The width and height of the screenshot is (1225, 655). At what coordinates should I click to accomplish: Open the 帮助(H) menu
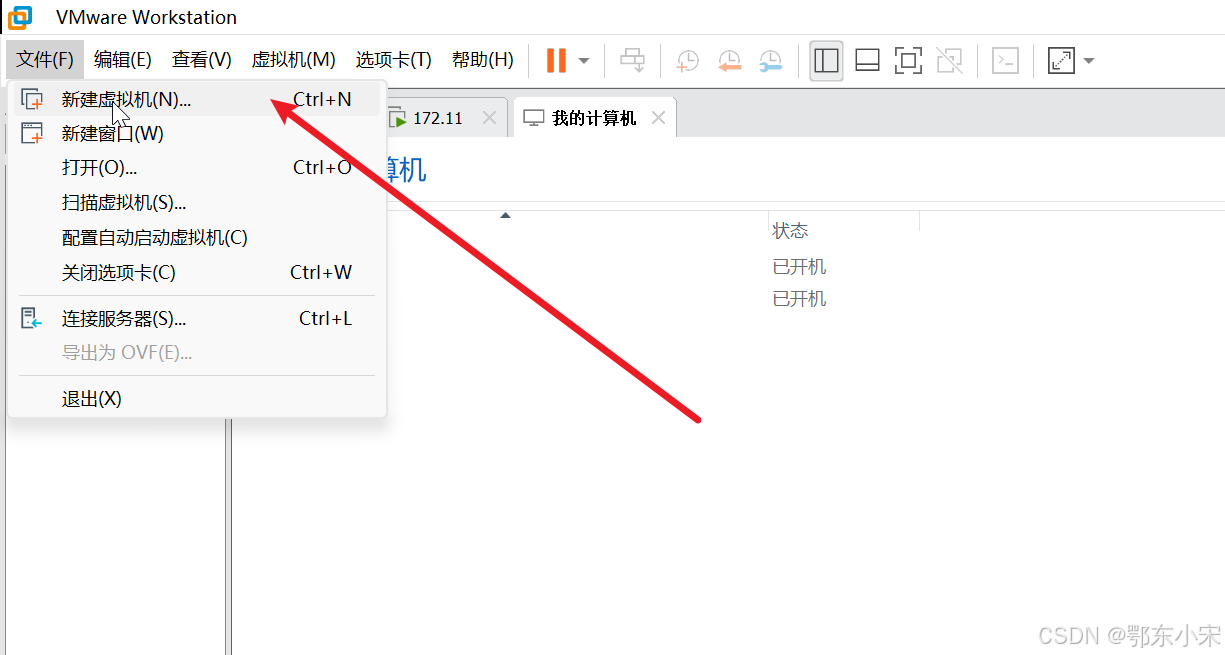coord(483,60)
